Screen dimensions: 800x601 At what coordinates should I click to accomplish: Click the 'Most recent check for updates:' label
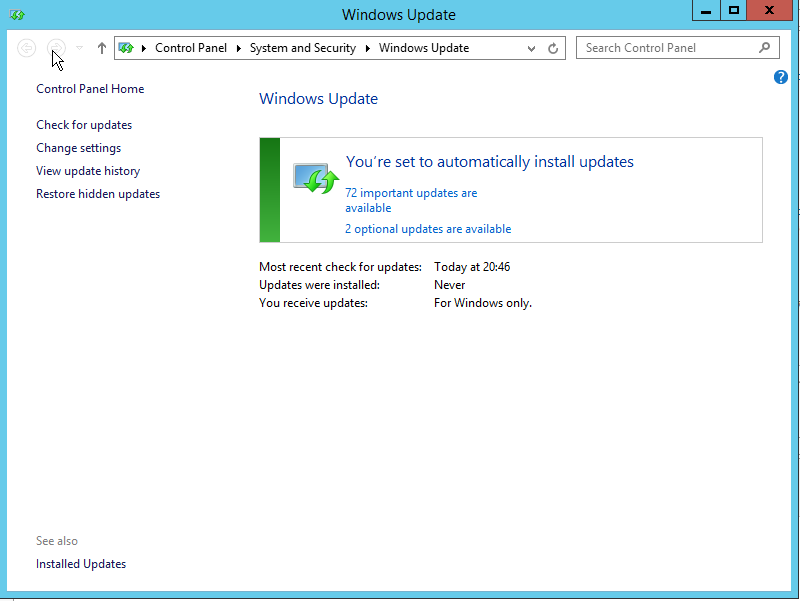[340, 267]
